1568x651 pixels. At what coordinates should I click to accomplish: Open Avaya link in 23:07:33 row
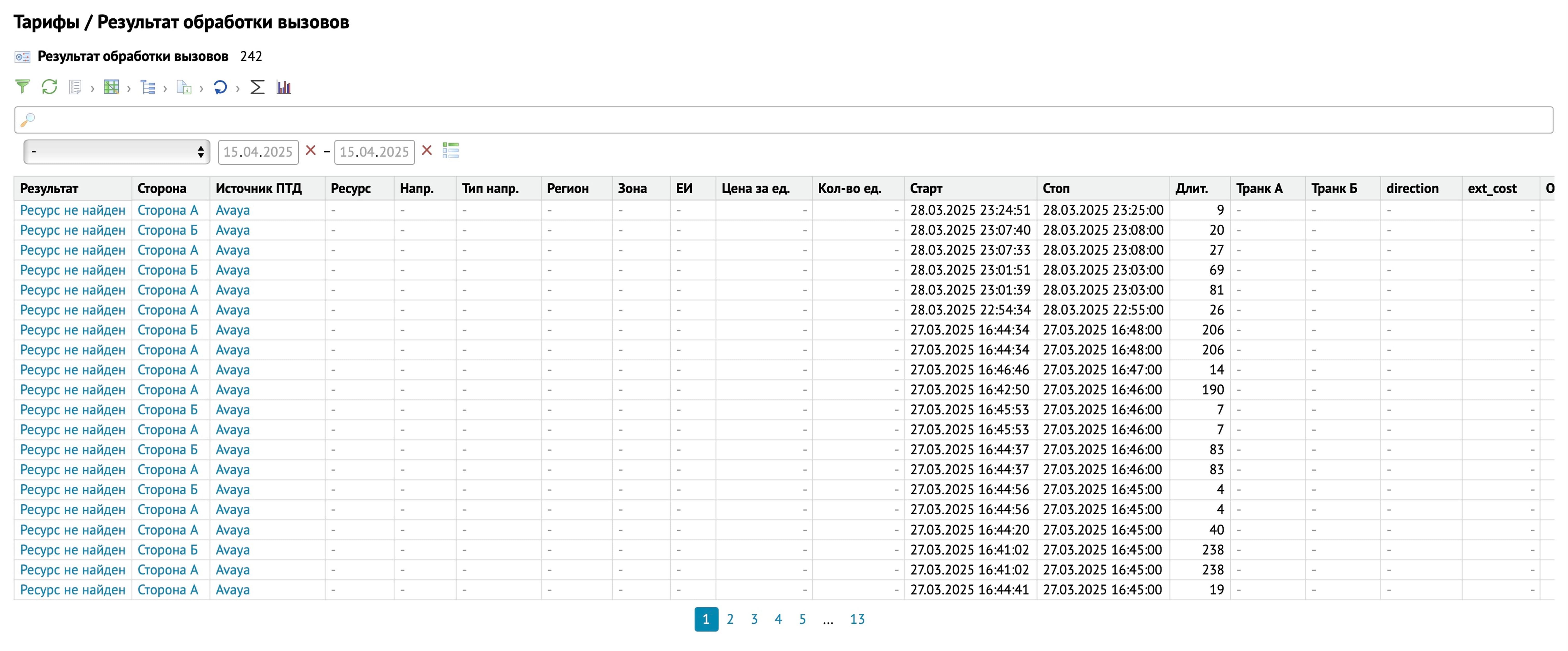(233, 251)
